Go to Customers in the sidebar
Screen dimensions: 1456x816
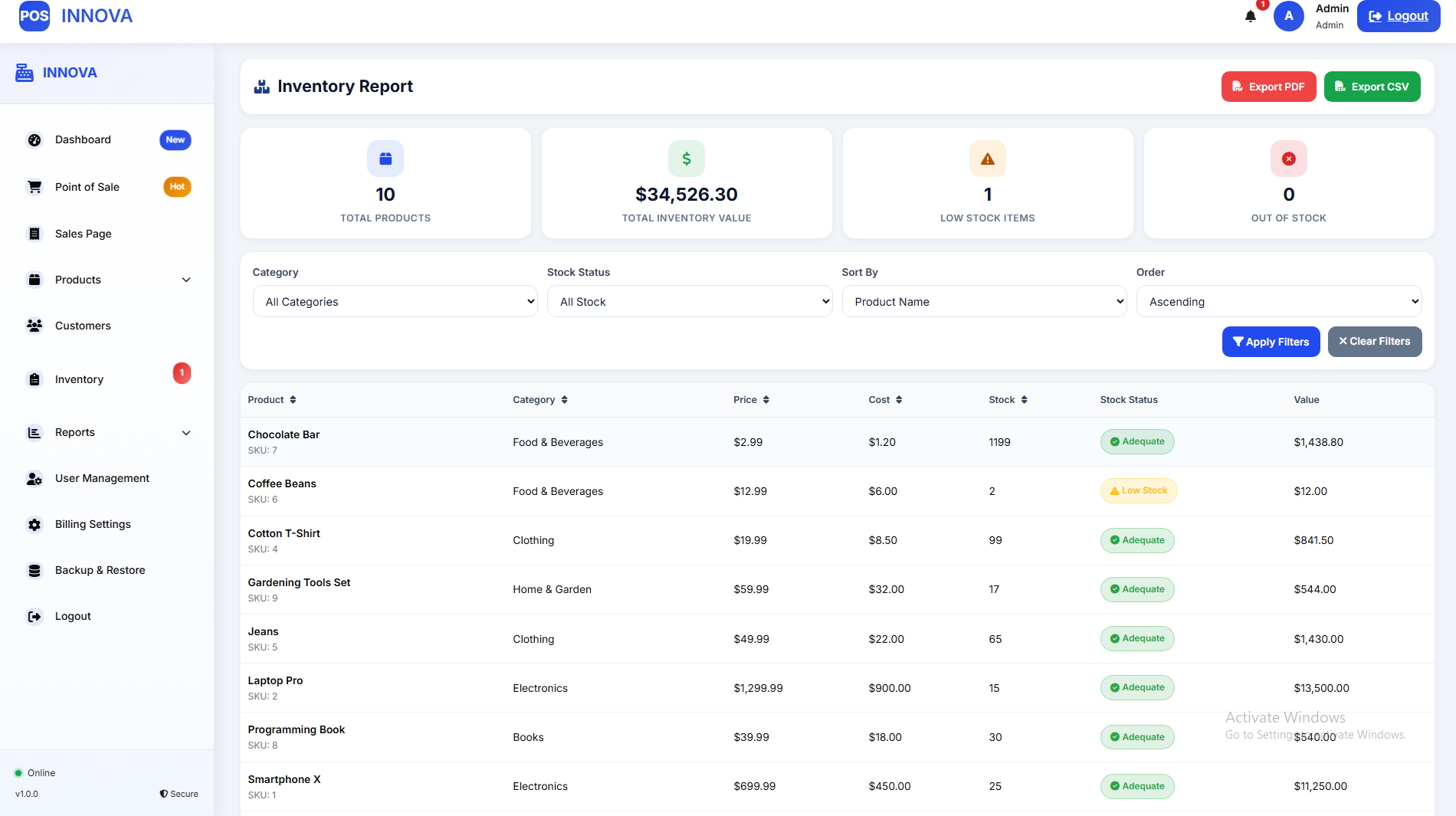[83, 326]
